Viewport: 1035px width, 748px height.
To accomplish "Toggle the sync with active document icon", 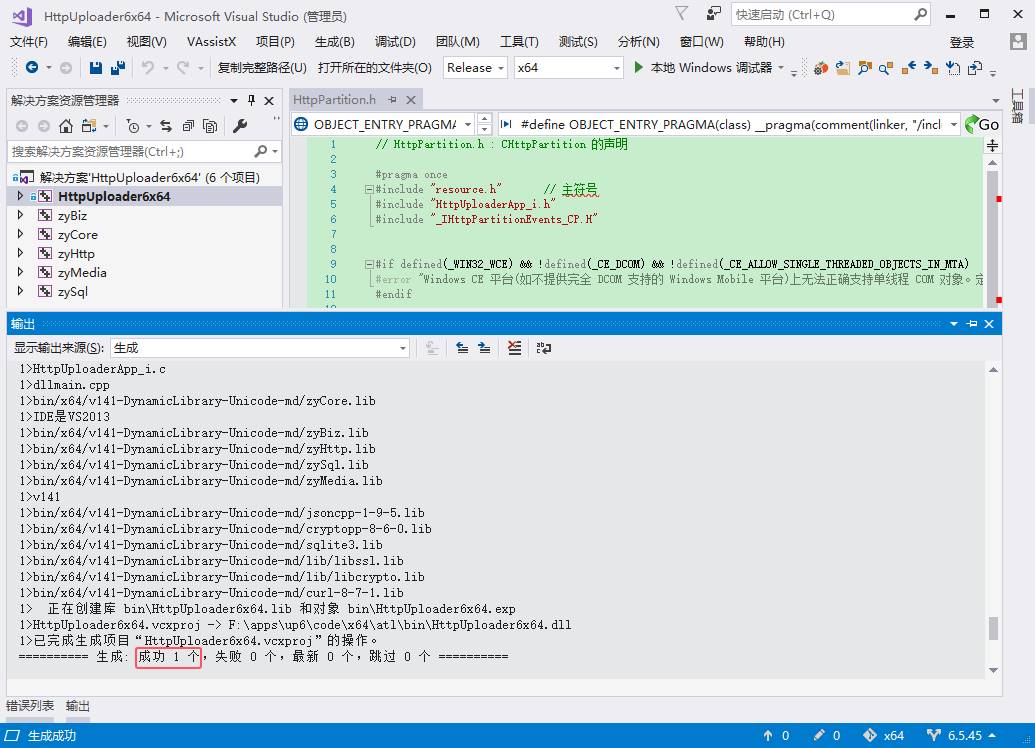I will 165,126.
